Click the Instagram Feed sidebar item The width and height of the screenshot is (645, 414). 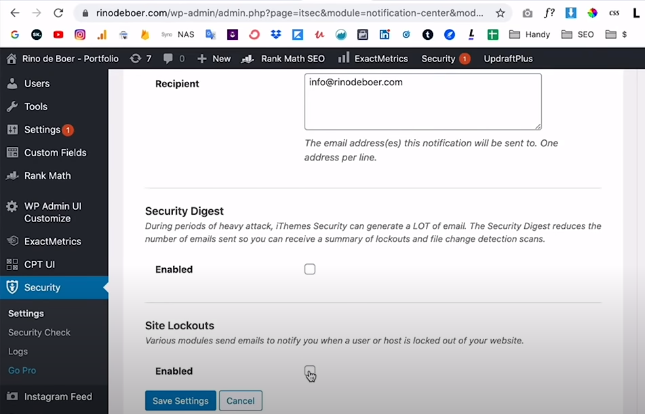coord(58,397)
